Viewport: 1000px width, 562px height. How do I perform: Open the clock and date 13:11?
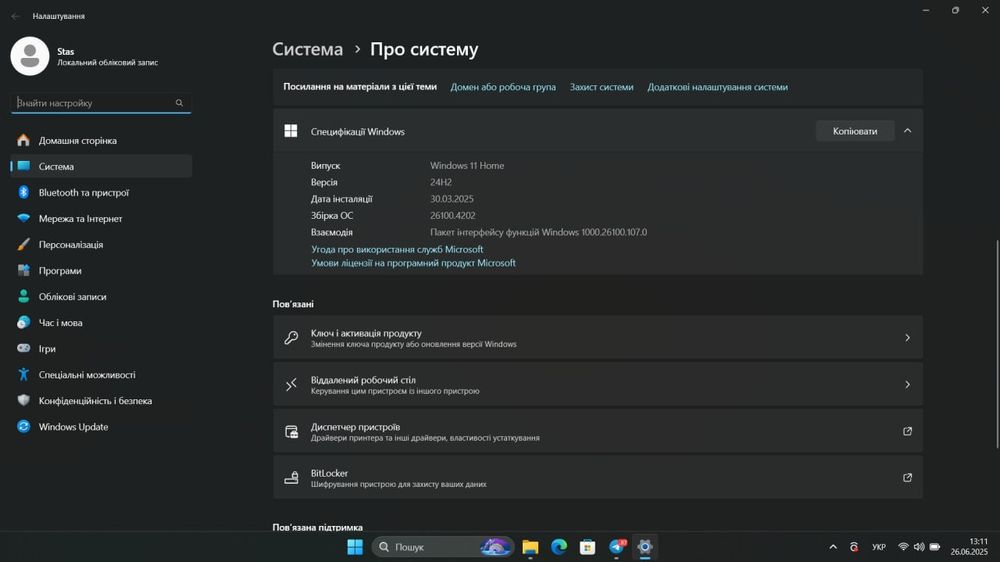969,547
